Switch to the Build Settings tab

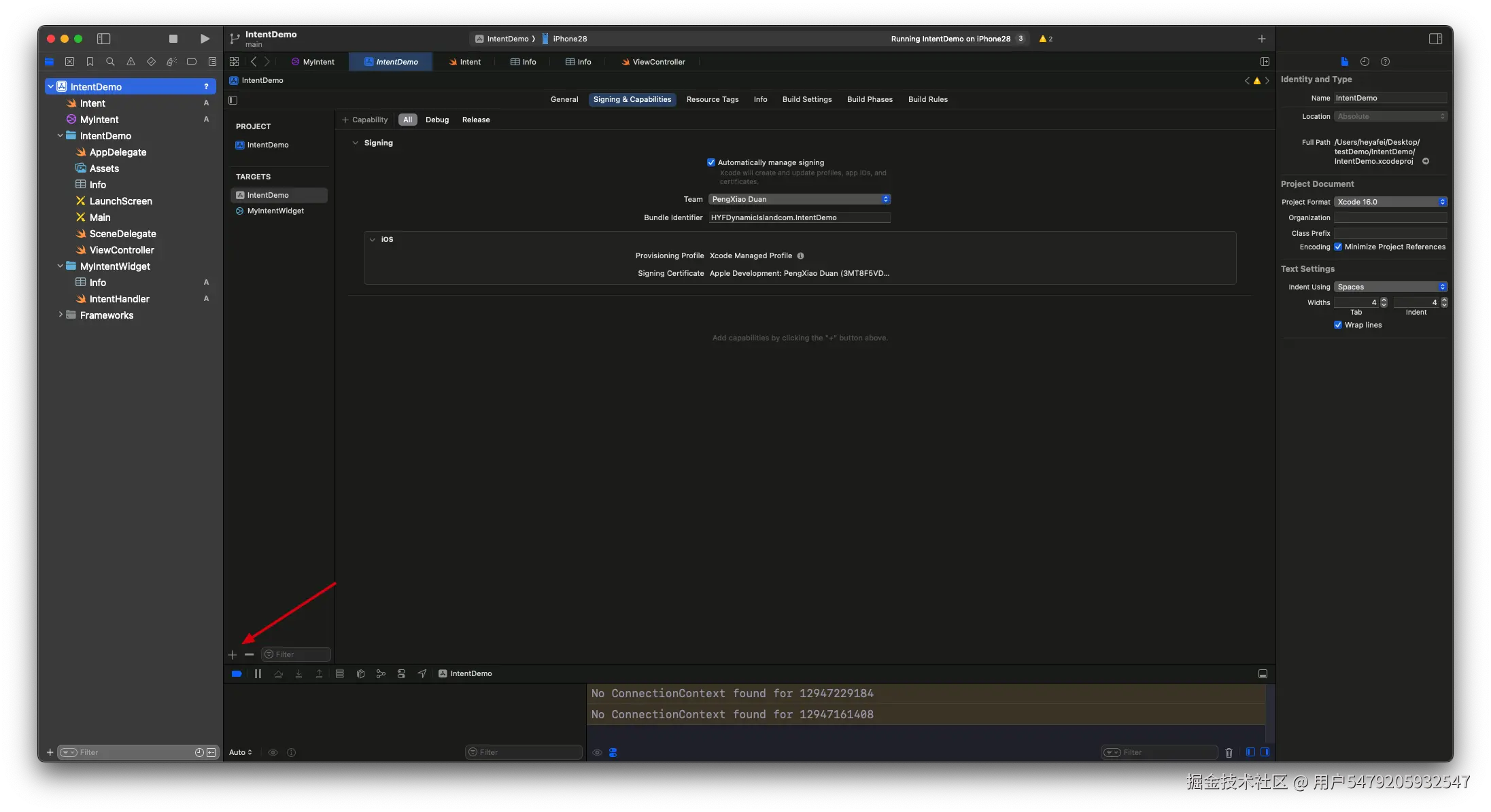pos(806,99)
